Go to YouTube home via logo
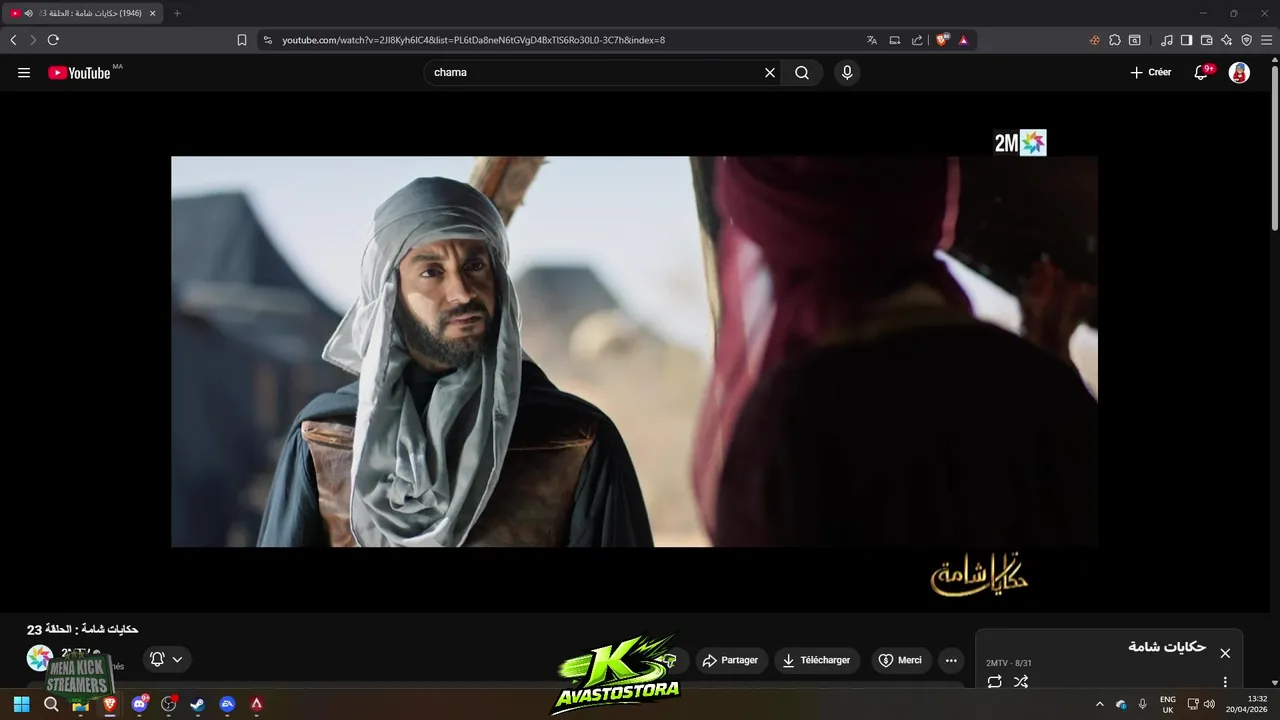1280x720 pixels. click(x=79, y=72)
